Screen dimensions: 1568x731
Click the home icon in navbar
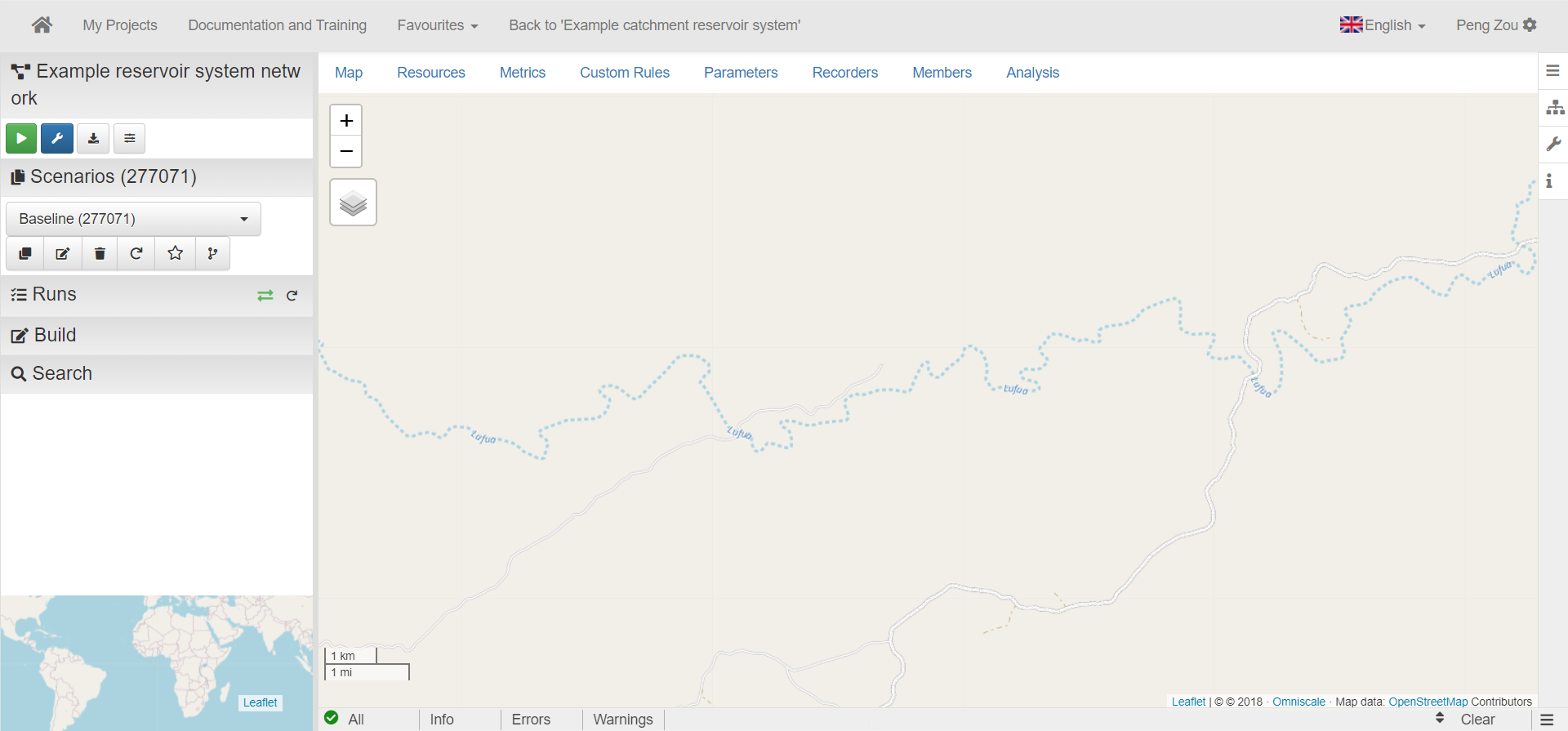[42, 25]
